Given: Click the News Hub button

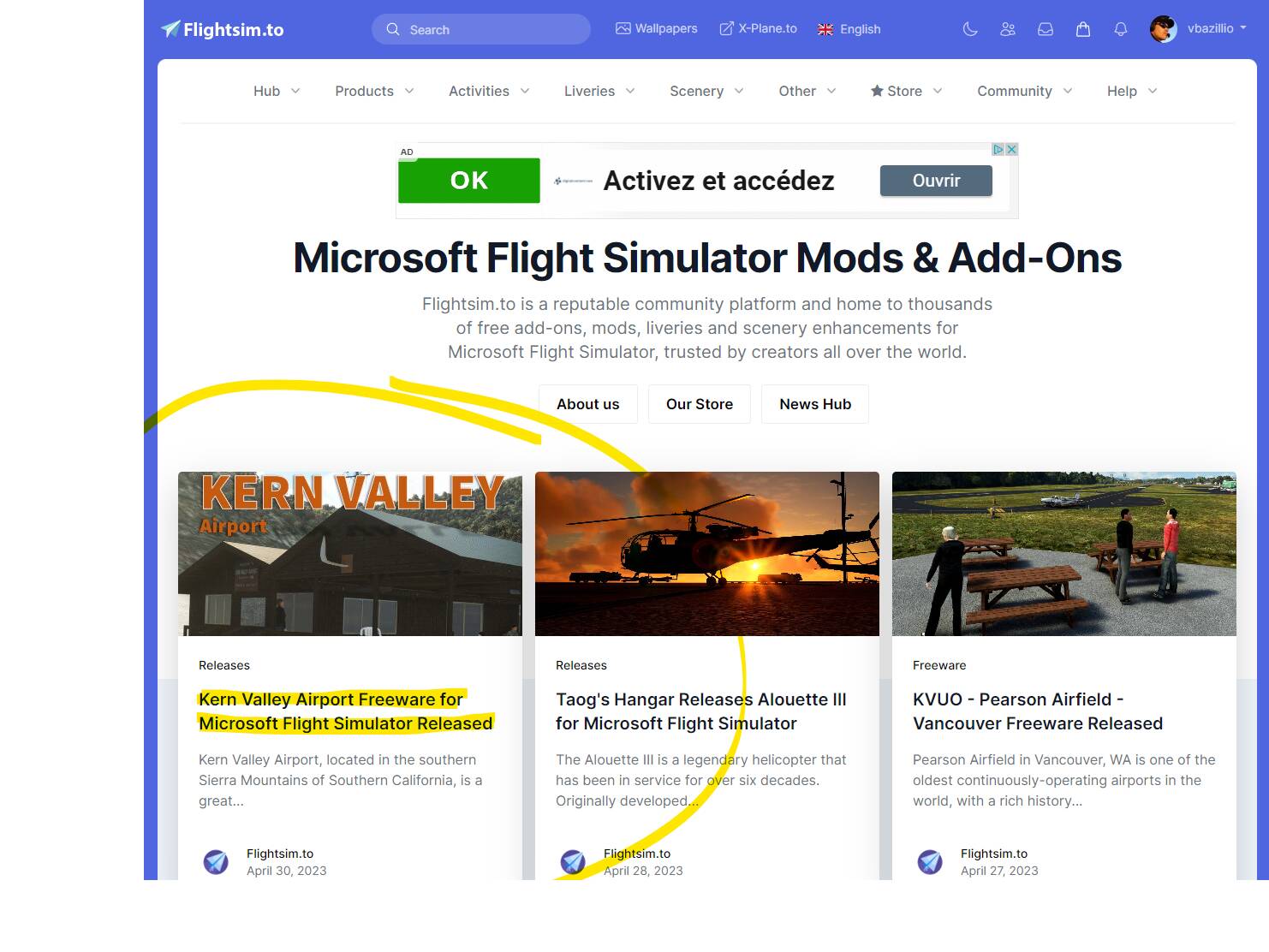Looking at the screenshot, I should [x=815, y=404].
